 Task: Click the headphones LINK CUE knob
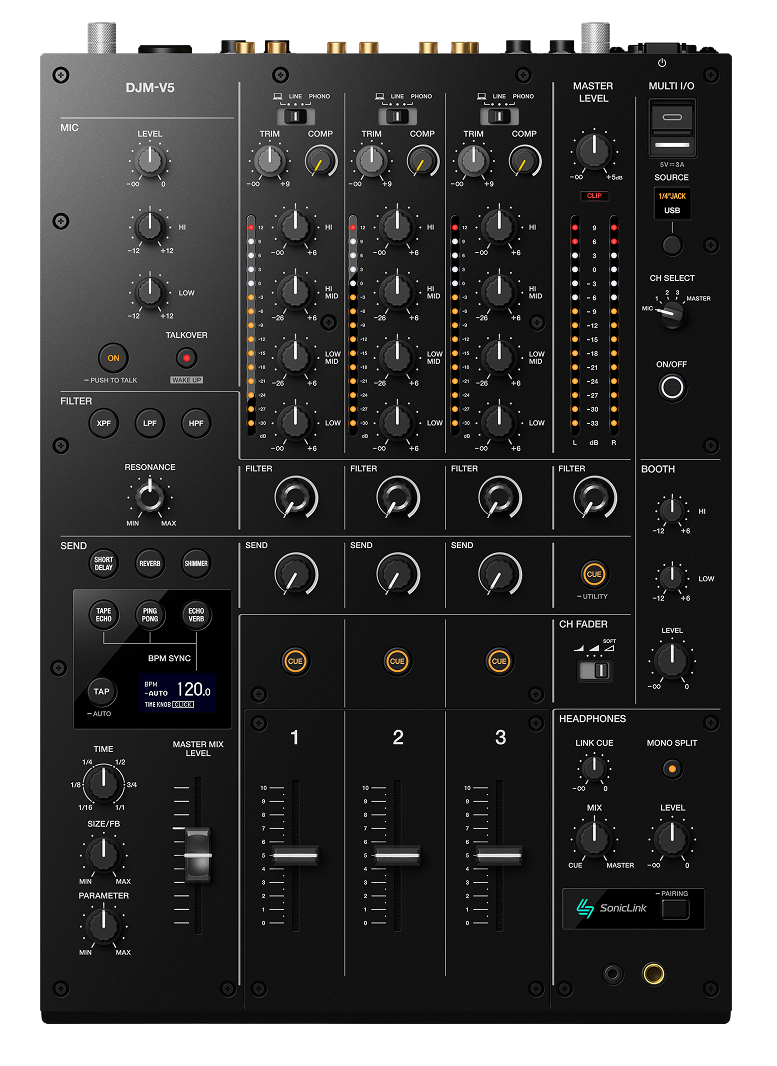point(593,769)
